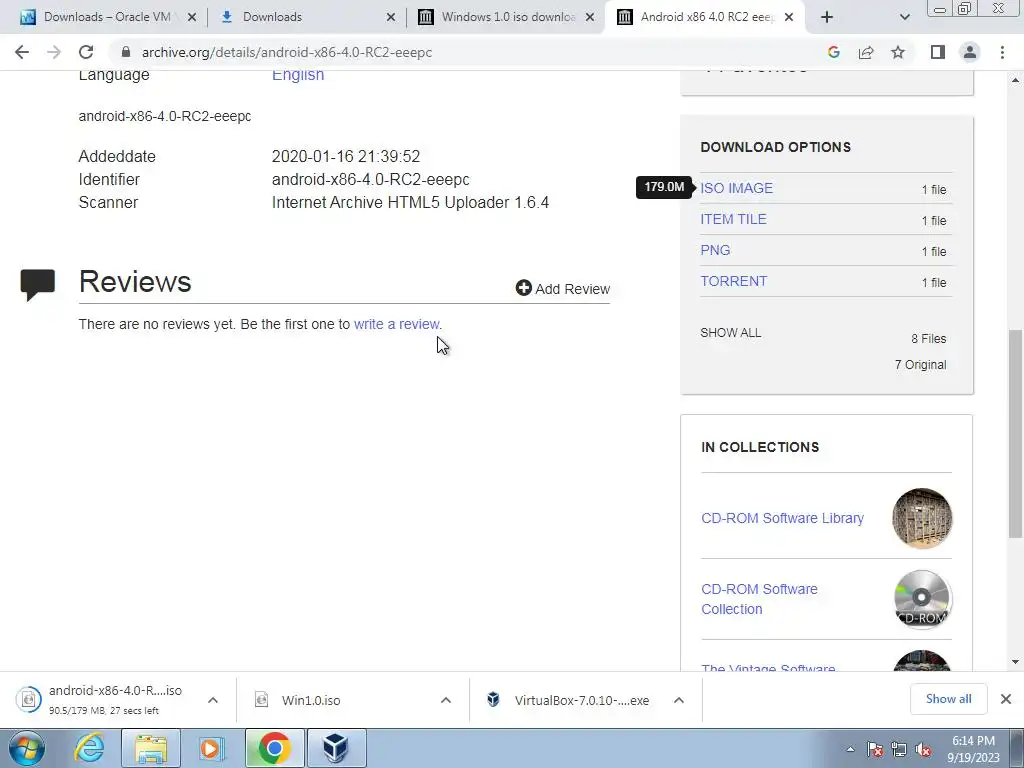Viewport: 1024px width, 768px height.
Task: Close the downloads bar
Action: click(x=1006, y=699)
